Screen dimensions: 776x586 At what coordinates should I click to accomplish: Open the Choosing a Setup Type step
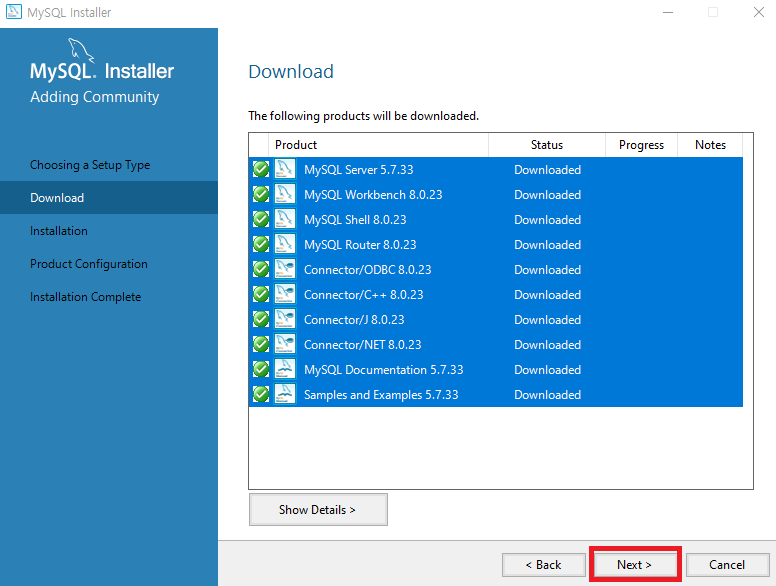(x=90, y=165)
